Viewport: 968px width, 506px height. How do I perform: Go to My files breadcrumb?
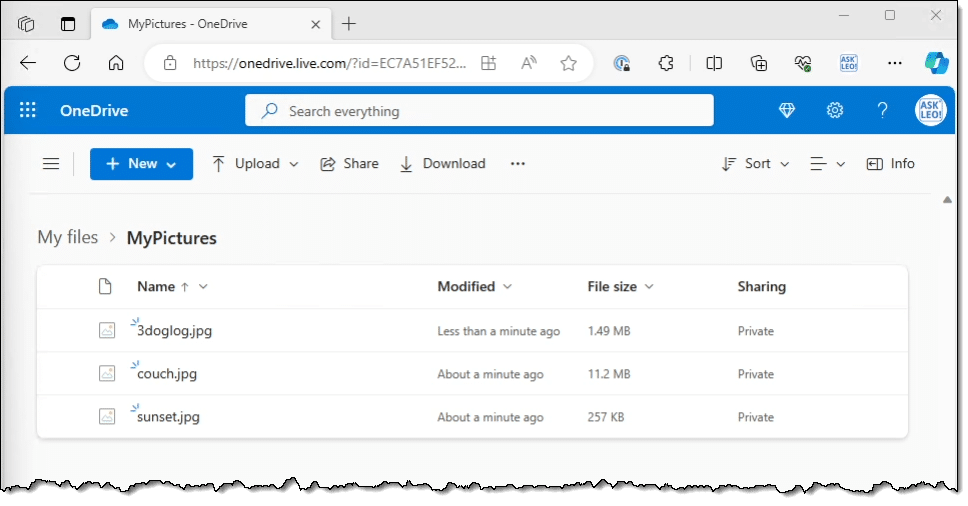pyautogui.click(x=68, y=237)
